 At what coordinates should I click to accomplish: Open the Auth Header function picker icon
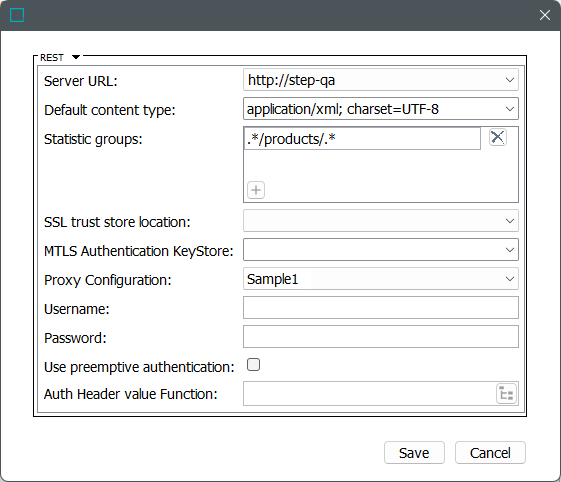[x=506, y=394]
